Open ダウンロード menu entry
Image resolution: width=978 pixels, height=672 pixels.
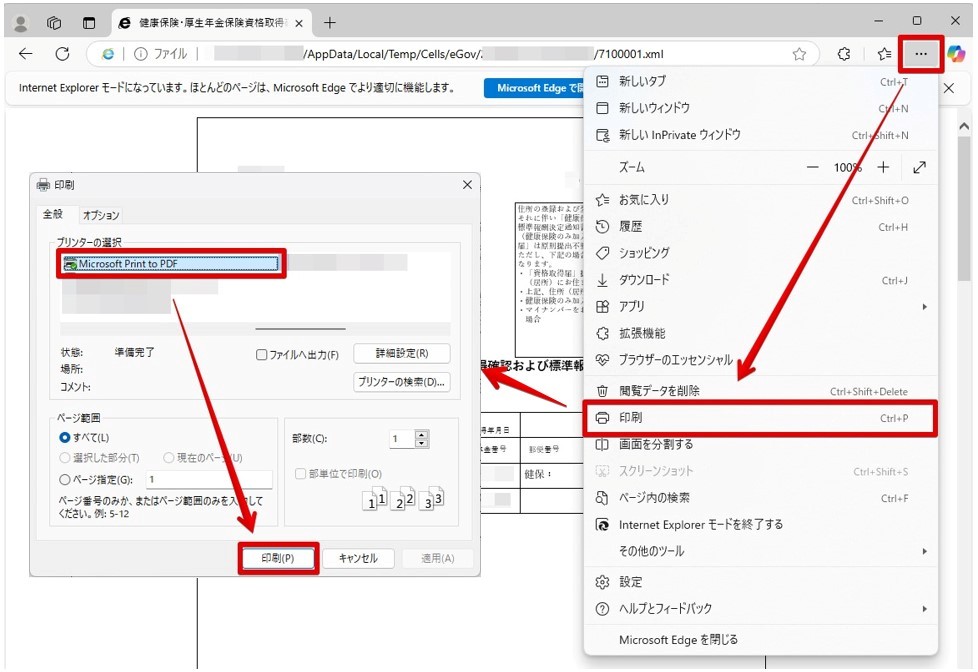(x=760, y=280)
